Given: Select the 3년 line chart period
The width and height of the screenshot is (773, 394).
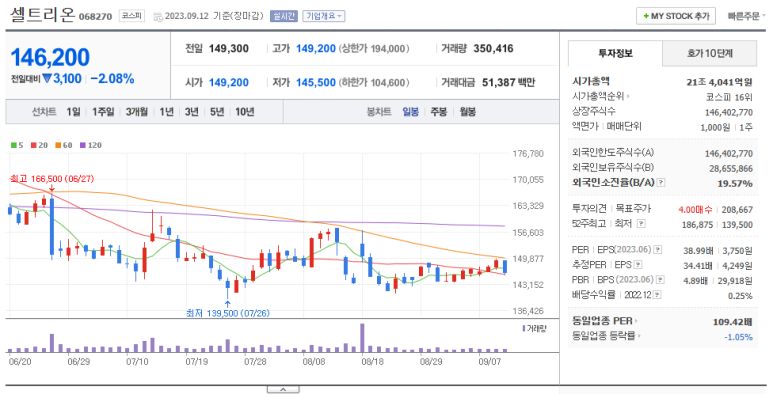Looking at the screenshot, I should [x=191, y=112].
